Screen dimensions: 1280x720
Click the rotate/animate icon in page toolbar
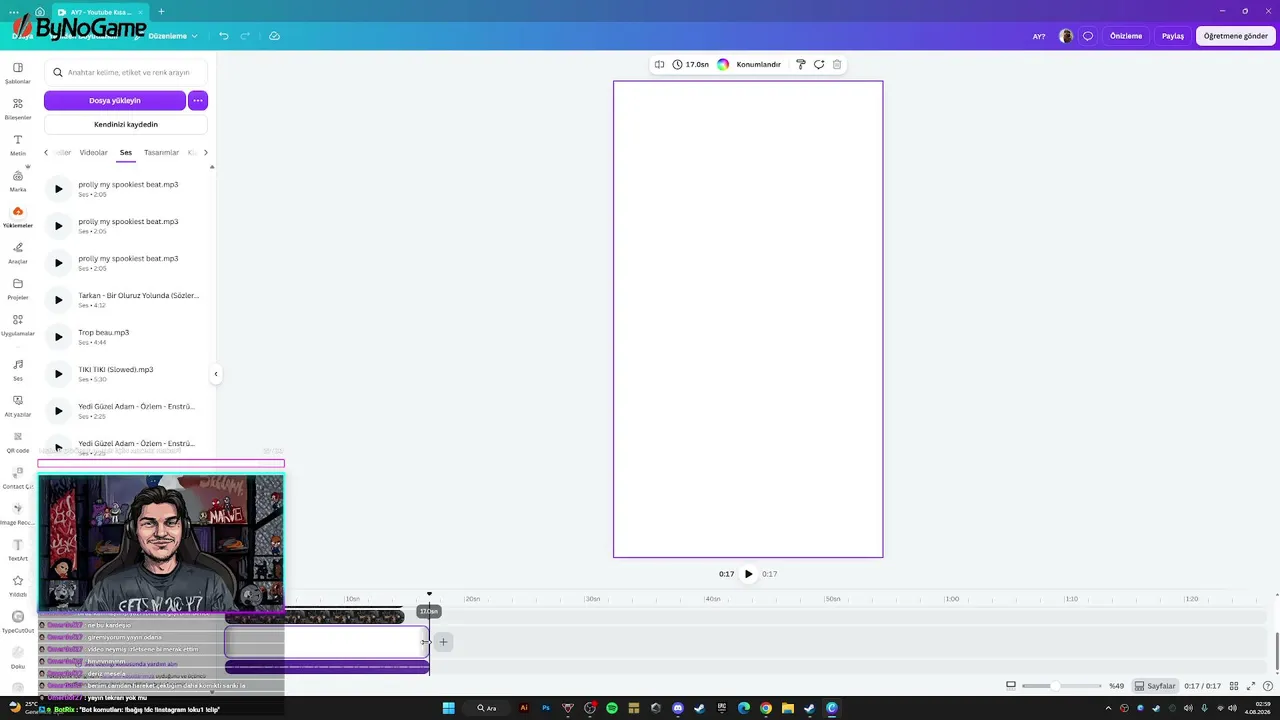pos(819,64)
